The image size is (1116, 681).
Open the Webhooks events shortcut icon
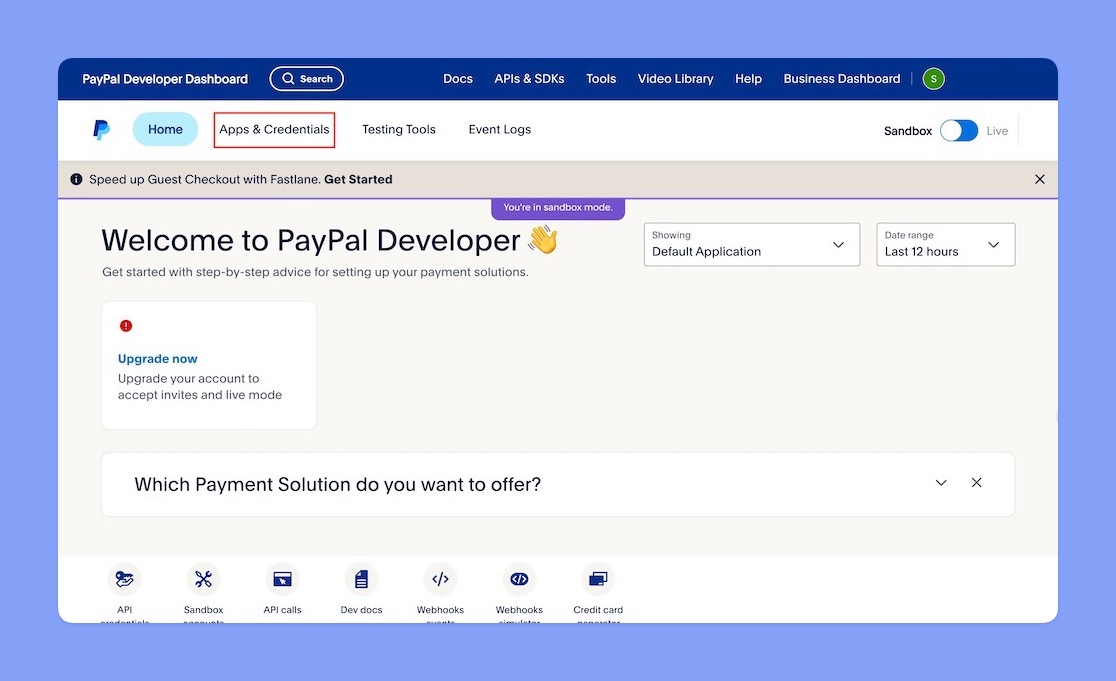tap(441, 579)
